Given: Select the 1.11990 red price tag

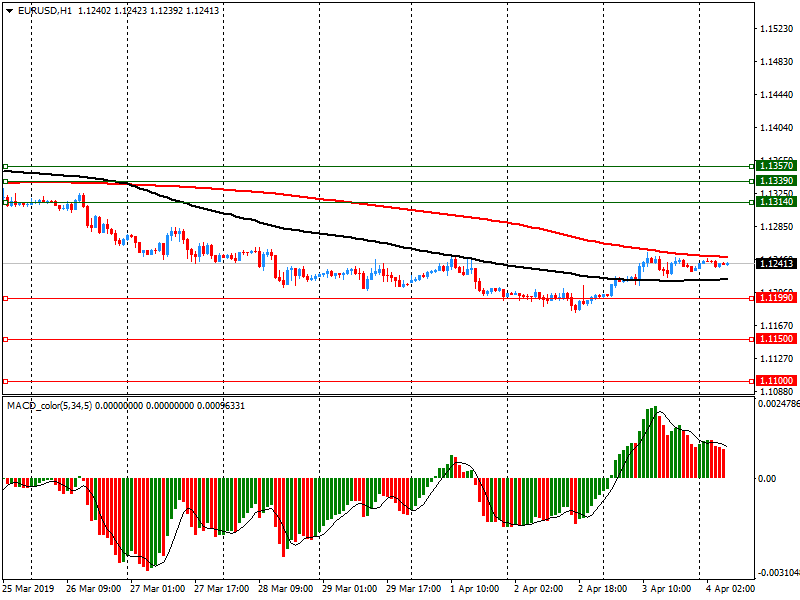Looking at the screenshot, I should point(776,298).
